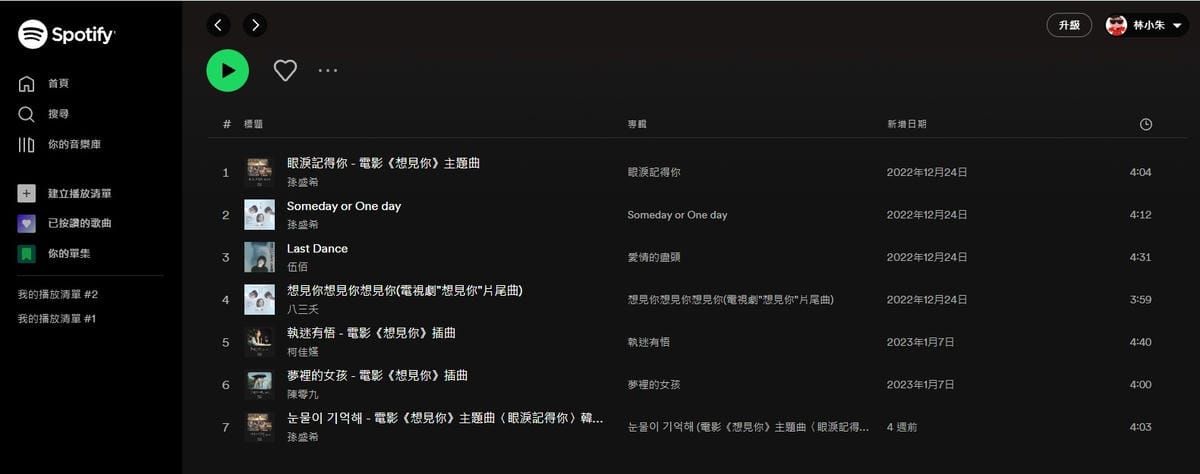Go forward with the right arrow button
Viewport: 1200px width, 474px height.
tap(255, 25)
